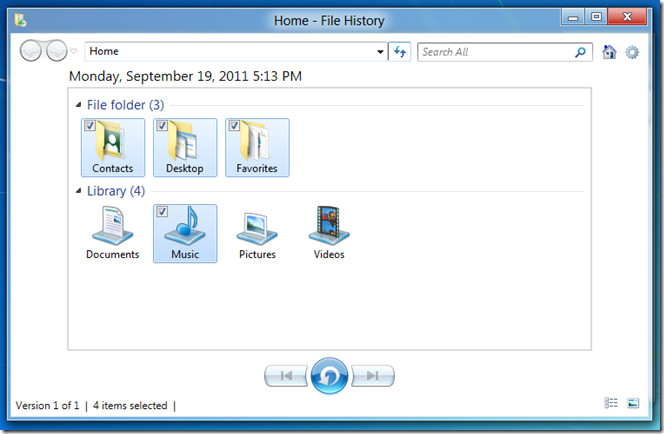The width and height of the screenshot is (664, 434).
Task: Select the Videos library icon
Action: tap(329, 233)
